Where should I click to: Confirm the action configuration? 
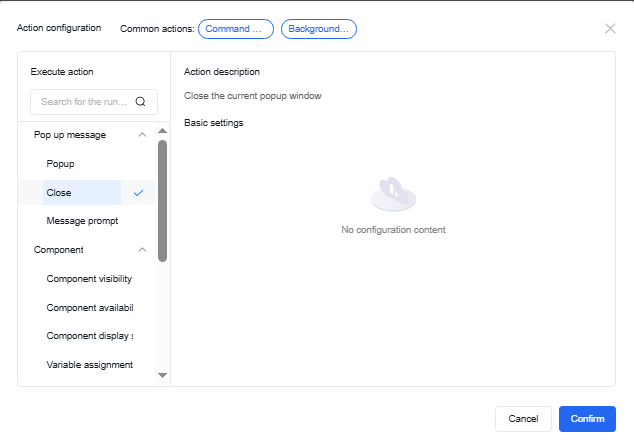587,418
